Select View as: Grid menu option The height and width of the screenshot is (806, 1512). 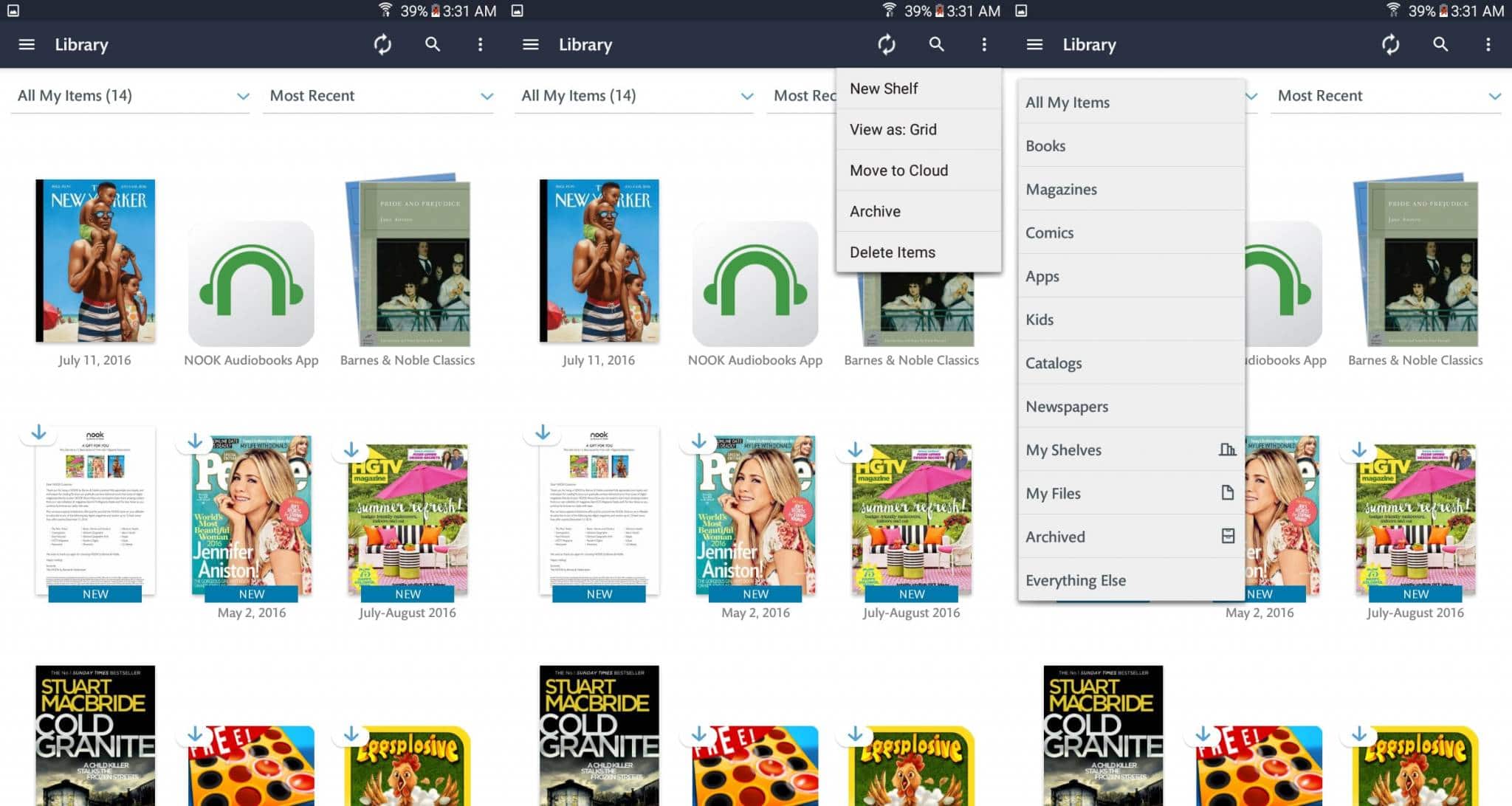(x=918, y=129)
